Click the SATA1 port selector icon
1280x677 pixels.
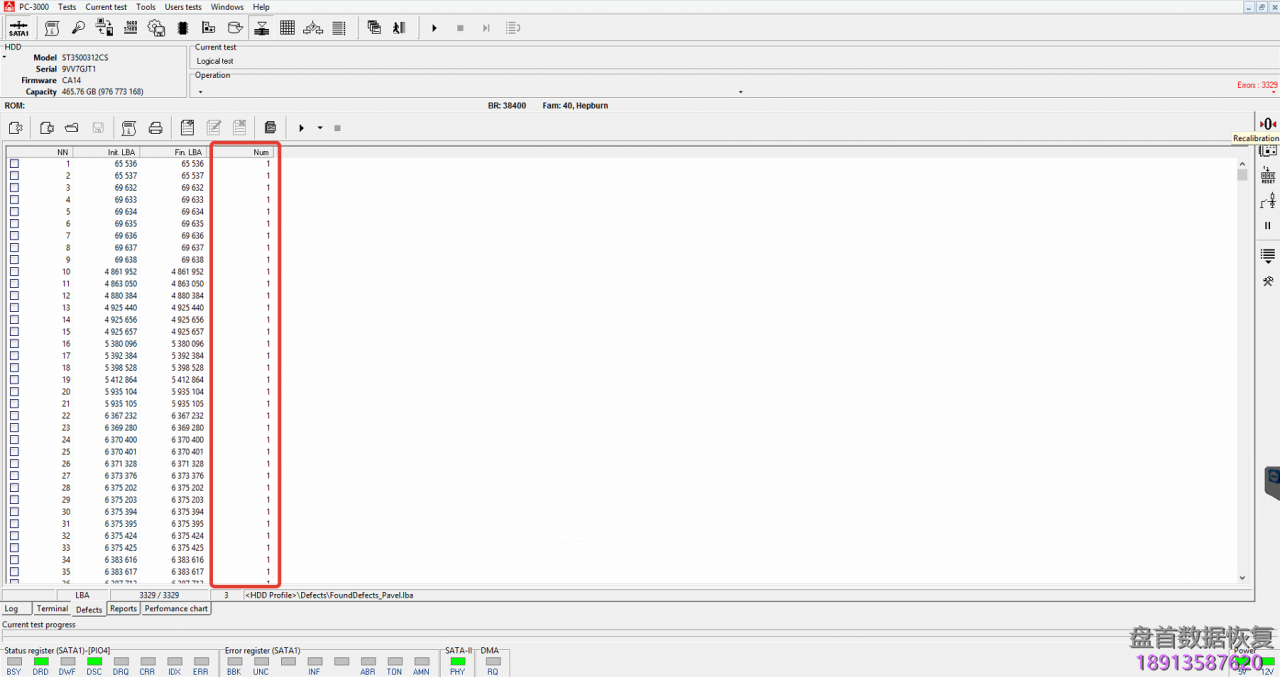point(18,28)
